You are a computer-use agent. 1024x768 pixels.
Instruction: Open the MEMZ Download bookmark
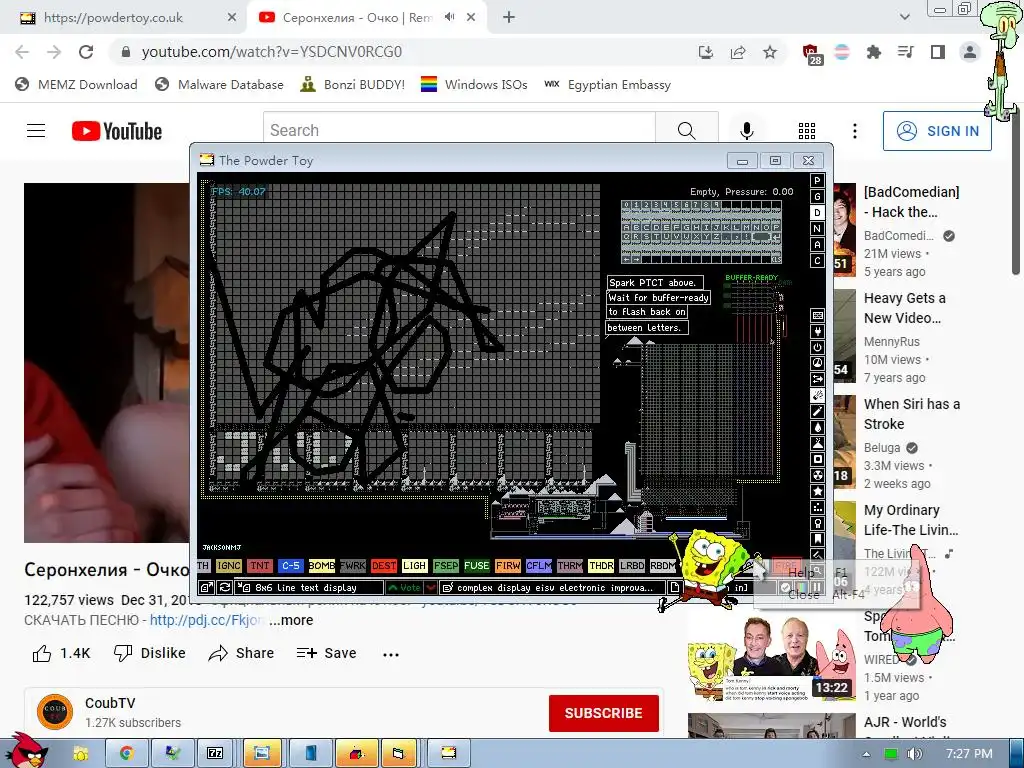(x=76, y=85)
